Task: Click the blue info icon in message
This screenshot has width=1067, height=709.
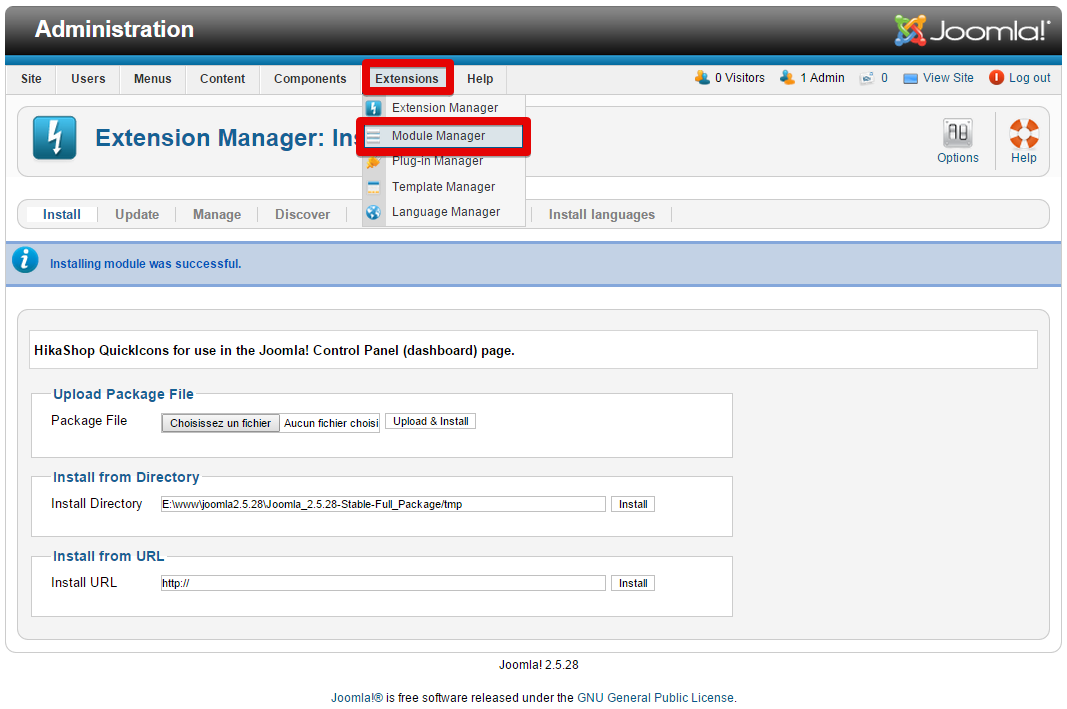Action: 25,260
